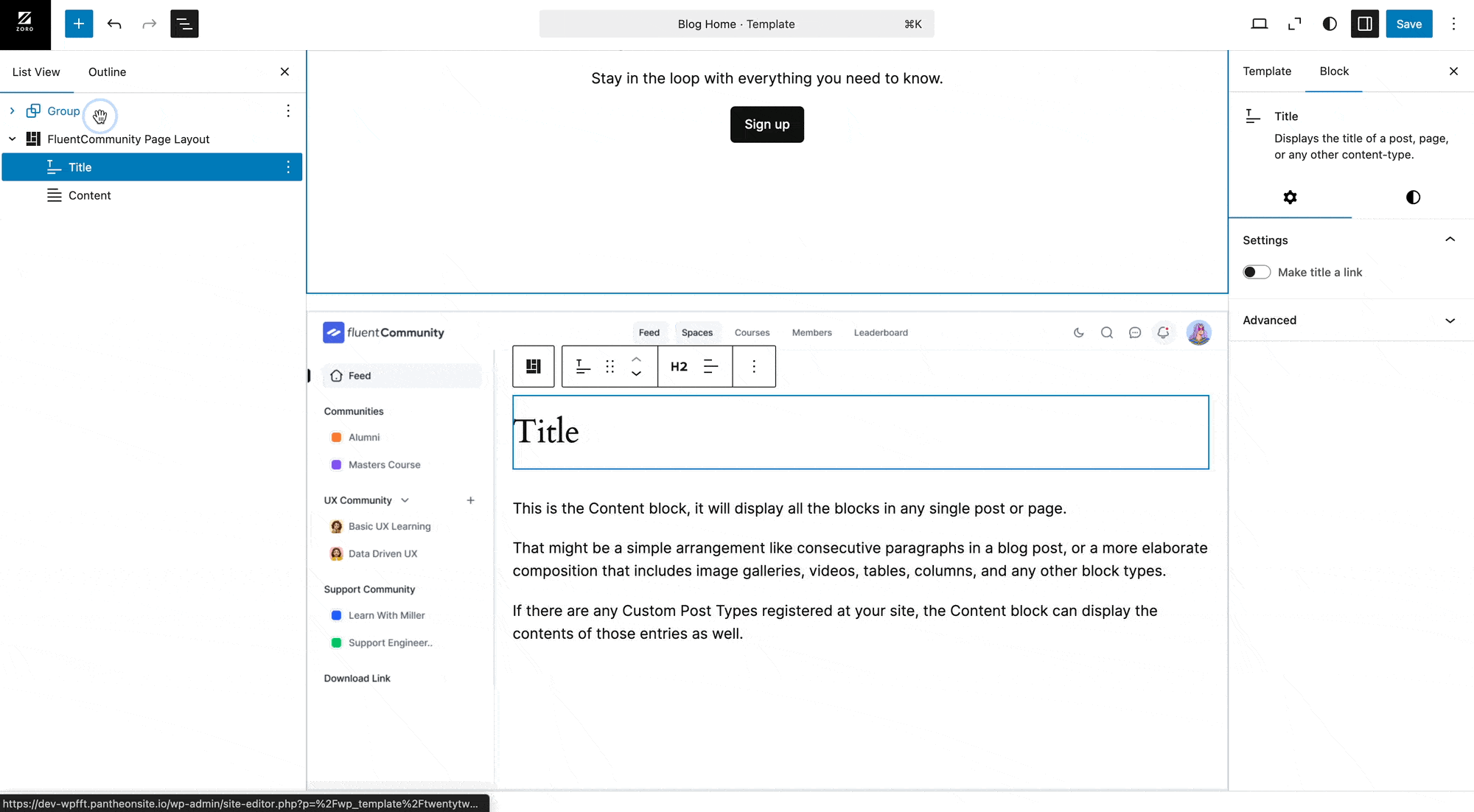Add a space with UX Community plus
1474x812 pixels.
tap(470, 500)
